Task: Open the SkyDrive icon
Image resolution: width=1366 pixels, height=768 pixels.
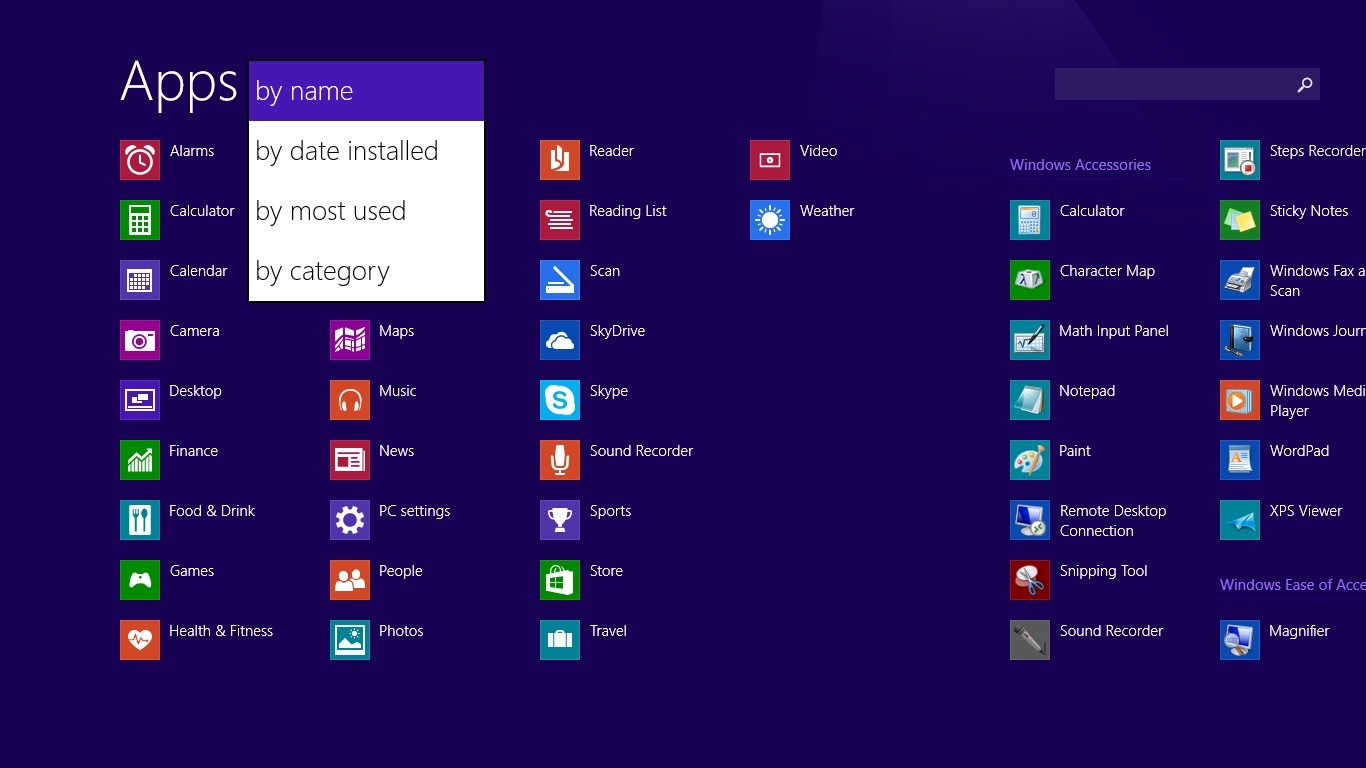Action: tap(560, 340)
